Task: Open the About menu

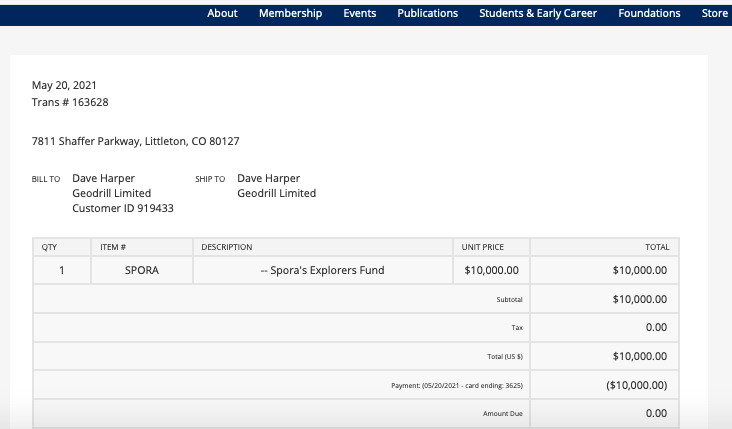Action: tap(222, 13)
